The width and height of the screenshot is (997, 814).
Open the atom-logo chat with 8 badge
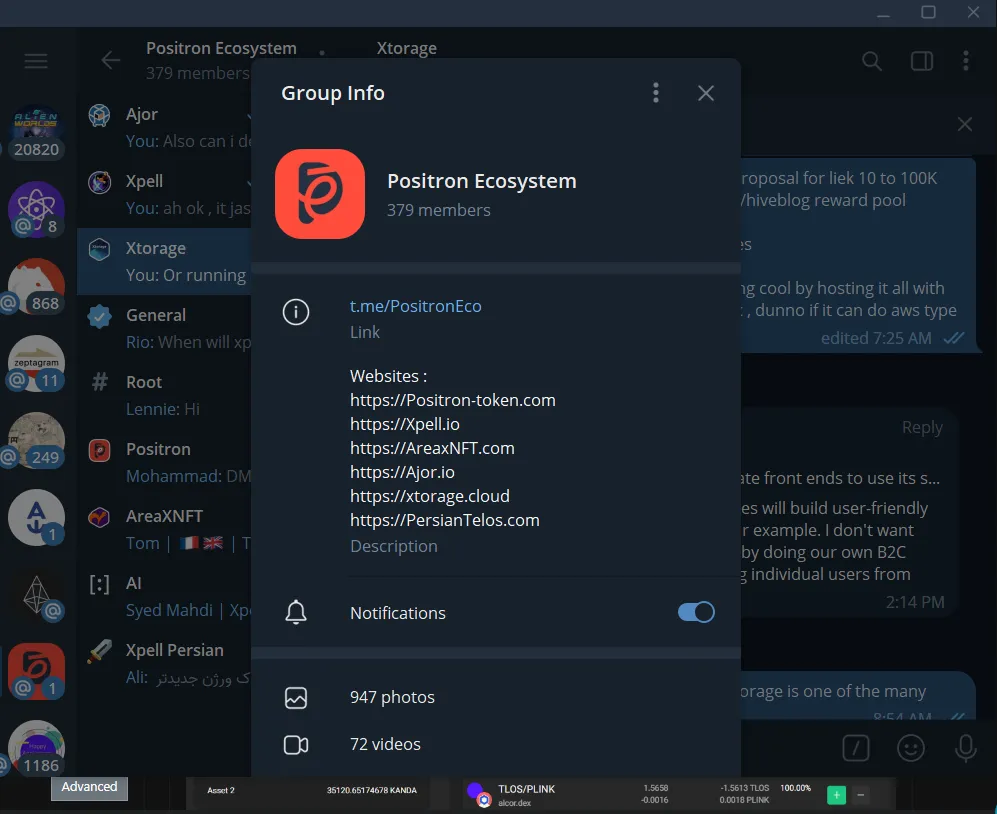click(x=36, y=209)
